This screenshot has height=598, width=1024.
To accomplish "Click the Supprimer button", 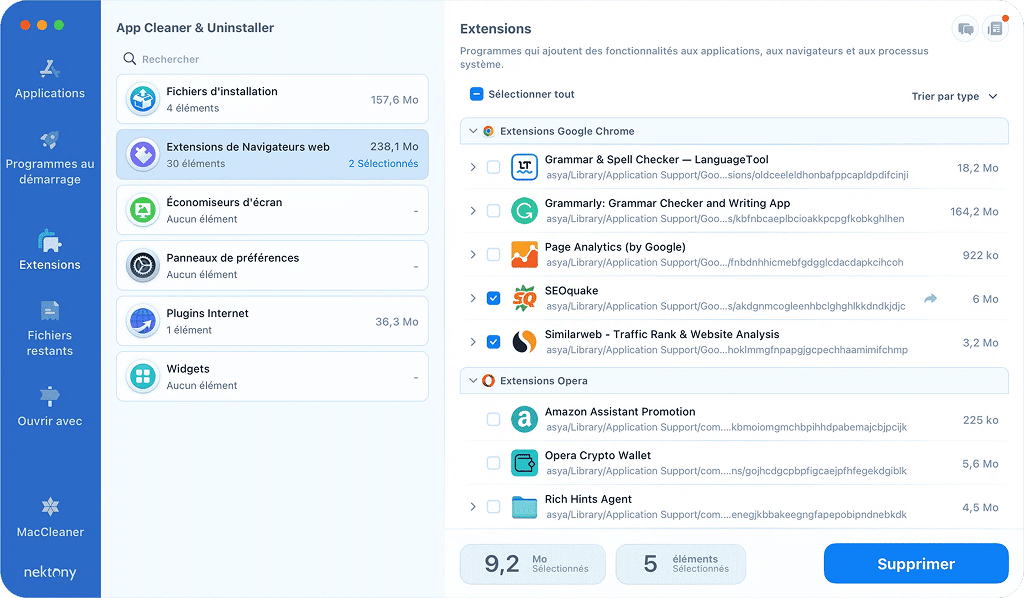I will point(916,563).
